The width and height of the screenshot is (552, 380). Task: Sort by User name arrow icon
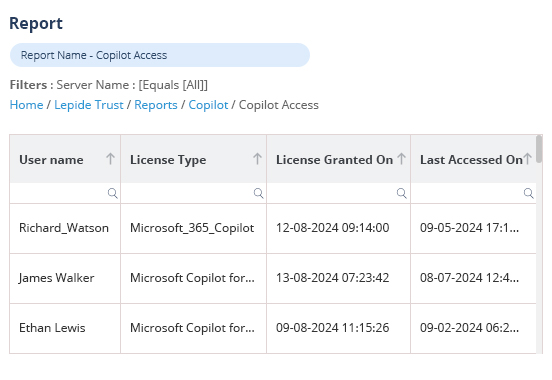[111, 159]
